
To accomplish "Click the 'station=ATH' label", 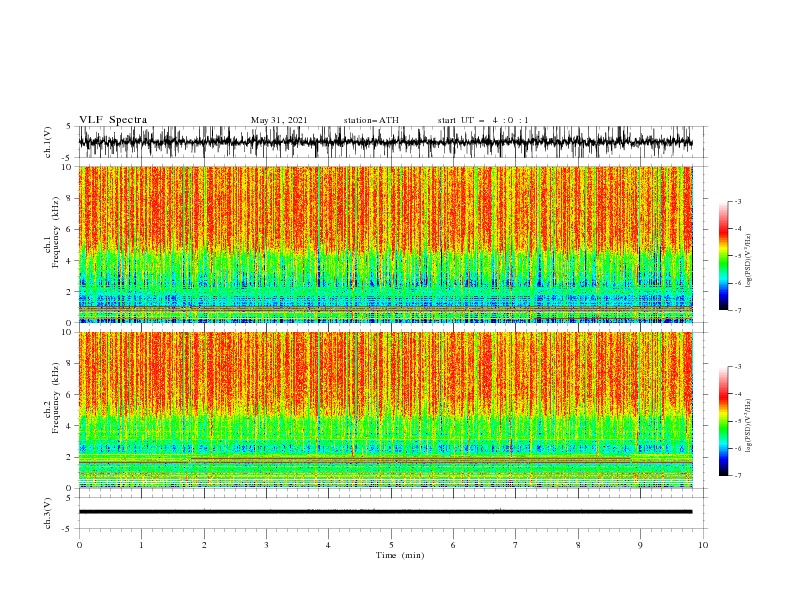I will point(371,120).
